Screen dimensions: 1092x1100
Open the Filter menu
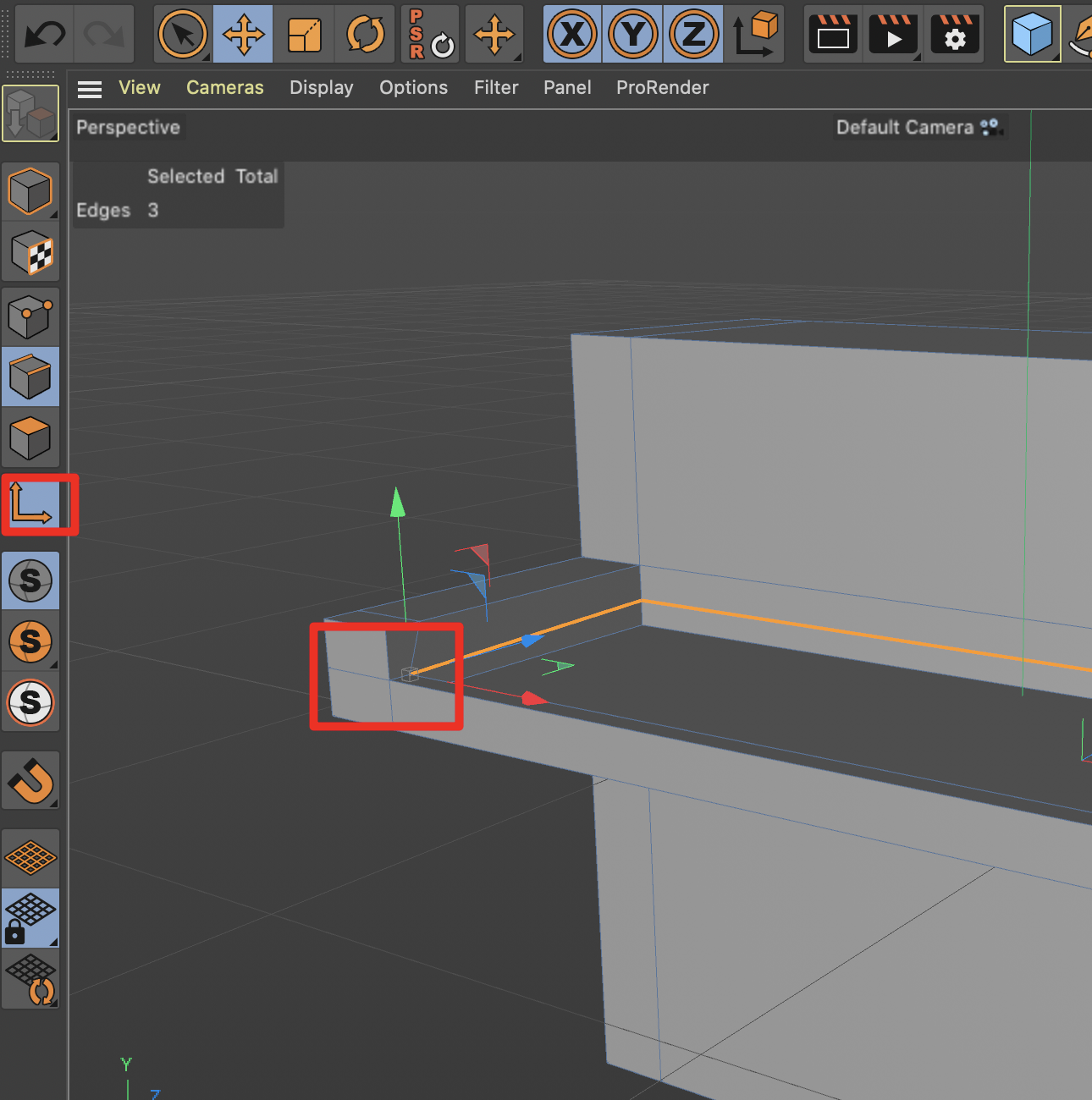[x=496, y=88]
